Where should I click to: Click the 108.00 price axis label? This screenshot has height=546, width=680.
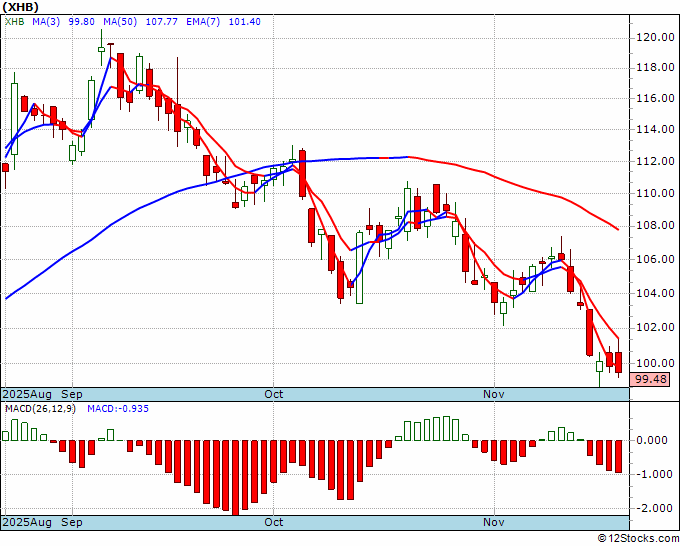point(655,226)
